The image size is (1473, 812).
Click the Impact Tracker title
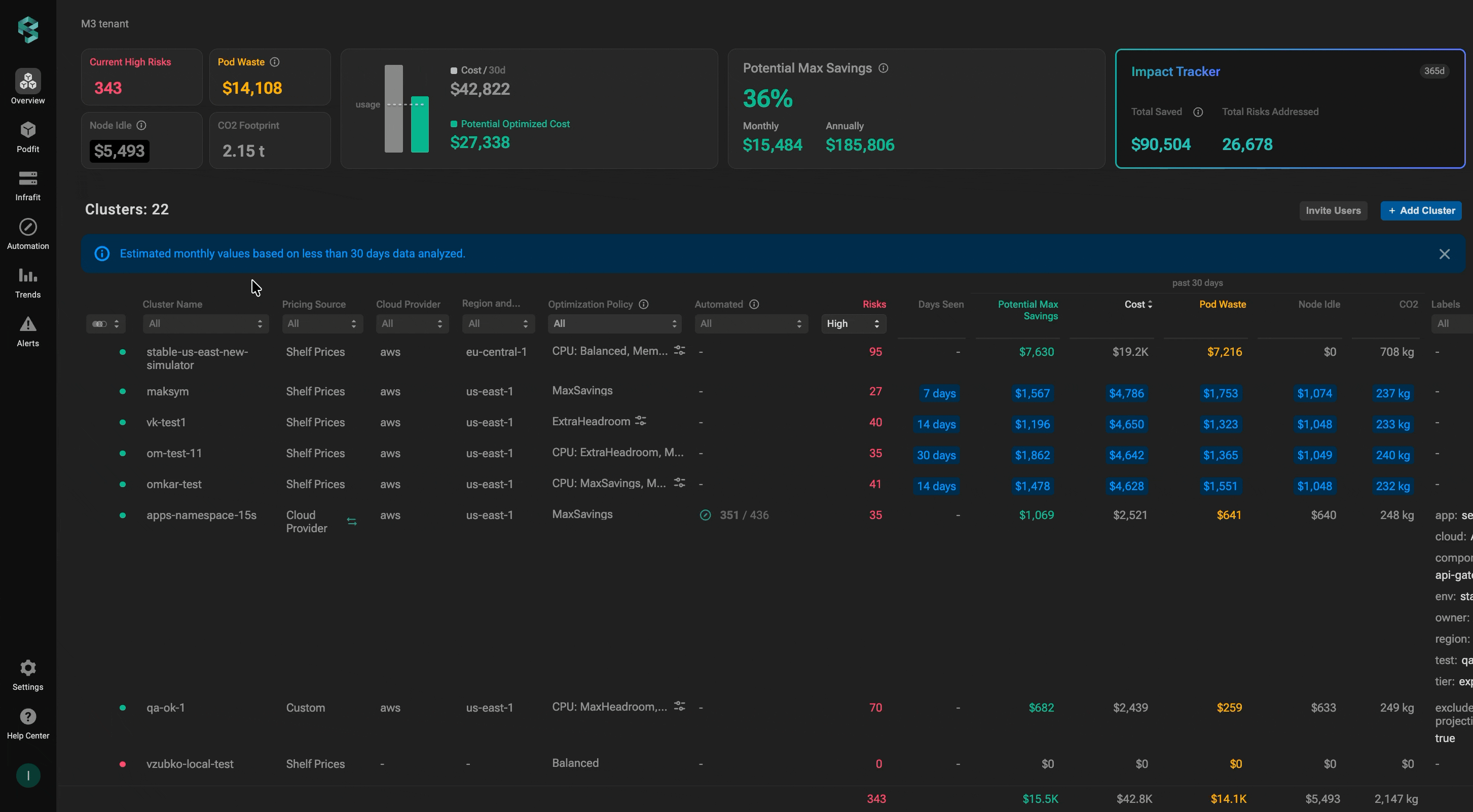coord(1175,71)
